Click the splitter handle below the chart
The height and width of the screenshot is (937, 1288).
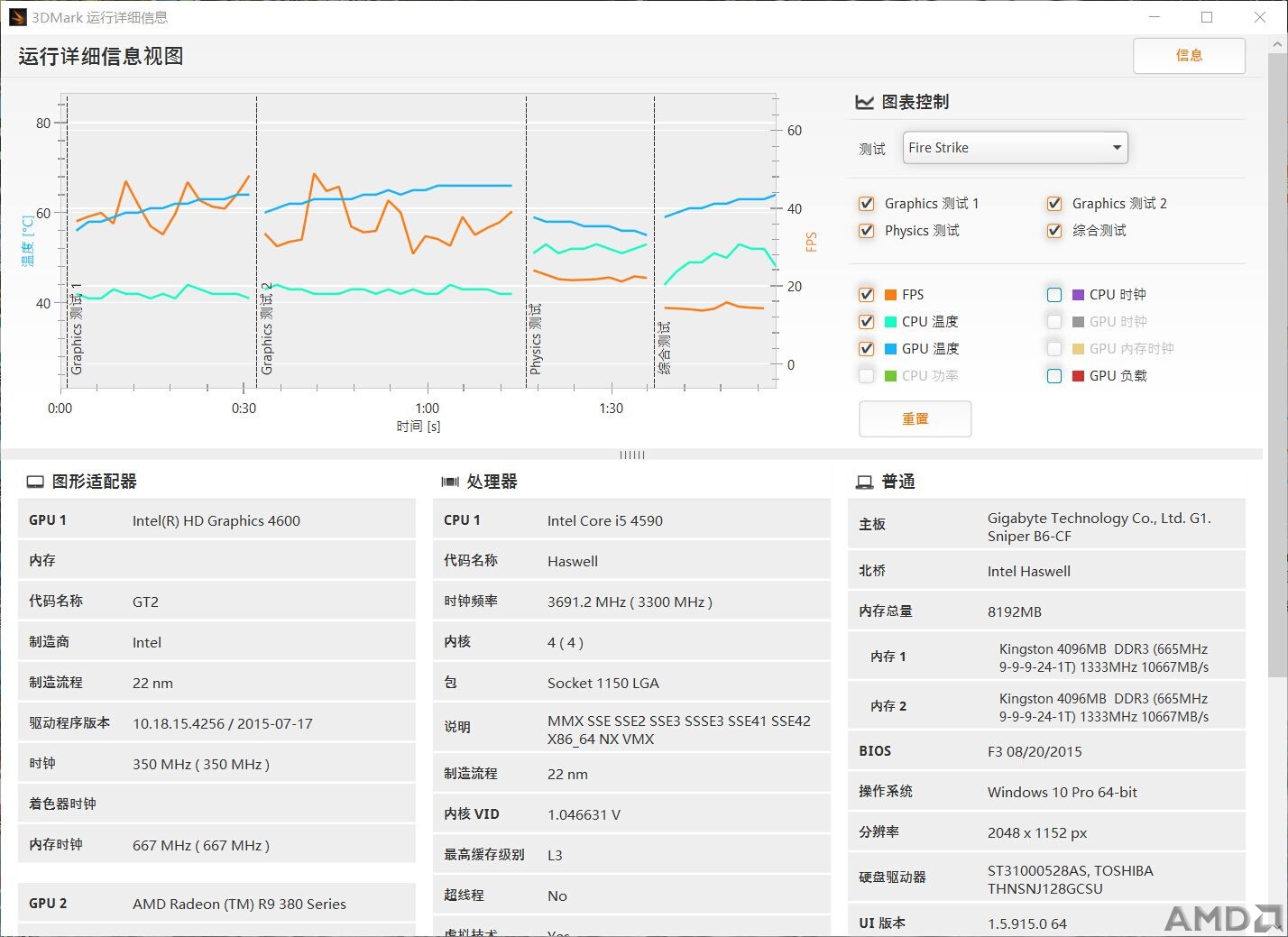(632, 455)
